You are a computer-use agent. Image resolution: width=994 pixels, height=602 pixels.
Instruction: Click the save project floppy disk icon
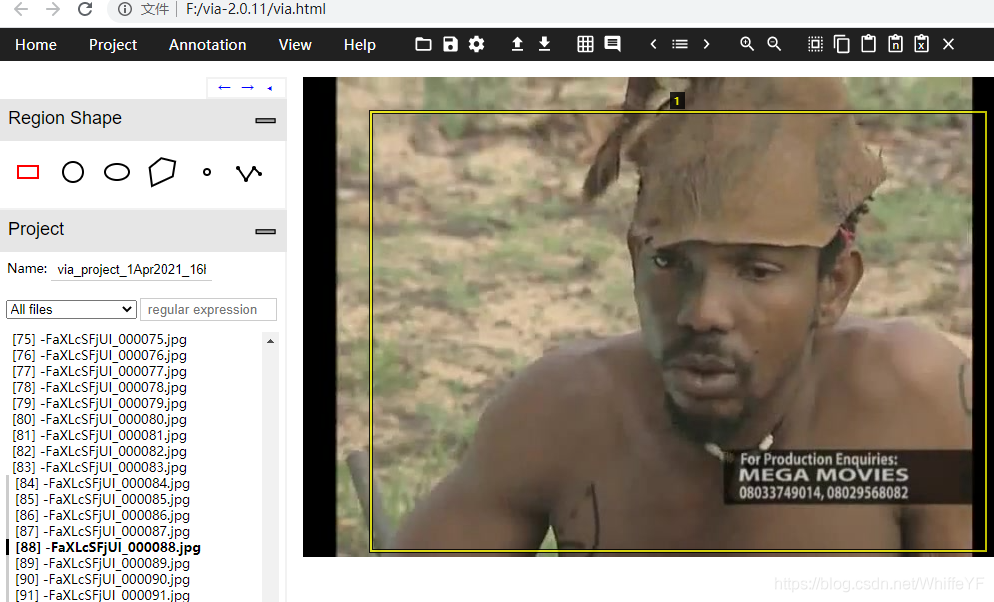pos(450,44)
